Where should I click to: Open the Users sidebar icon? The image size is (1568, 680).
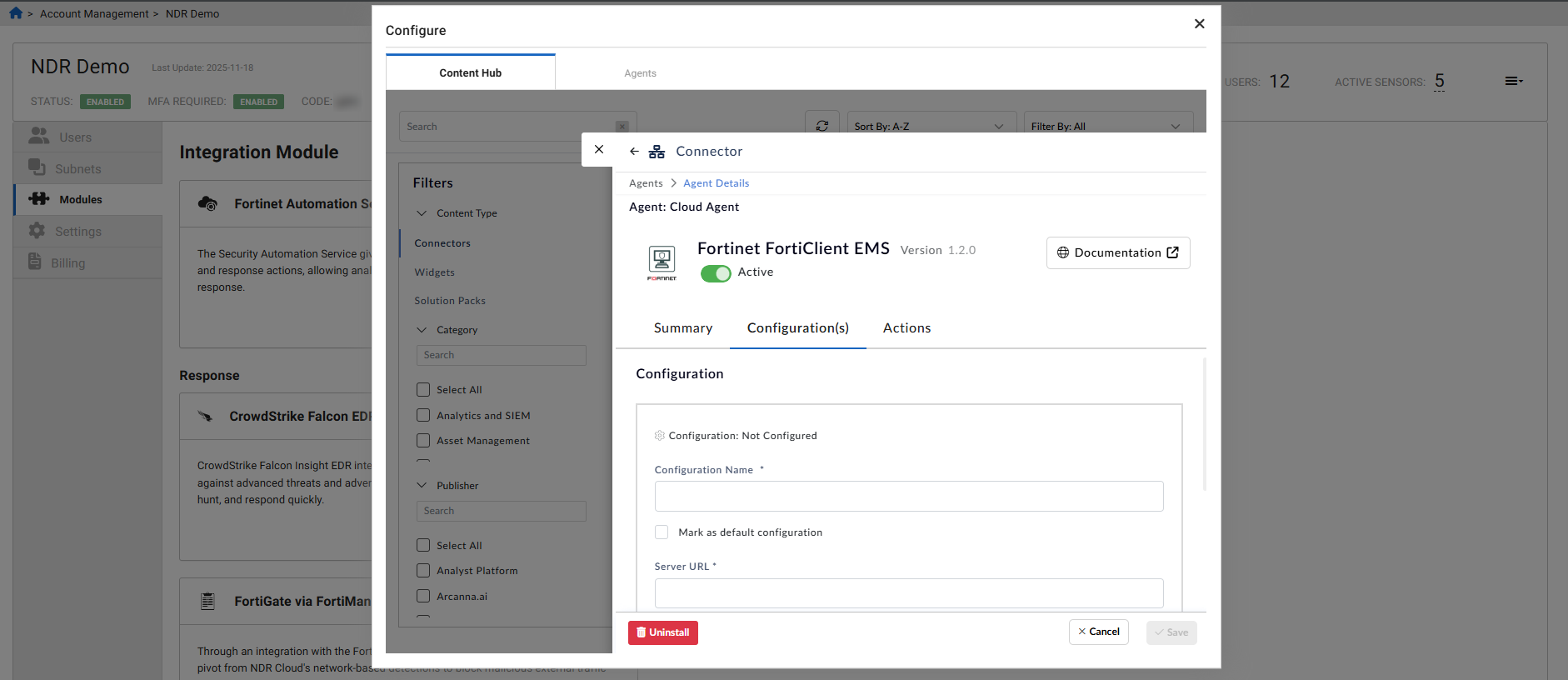pyautogui.click(x=38, y=136)
